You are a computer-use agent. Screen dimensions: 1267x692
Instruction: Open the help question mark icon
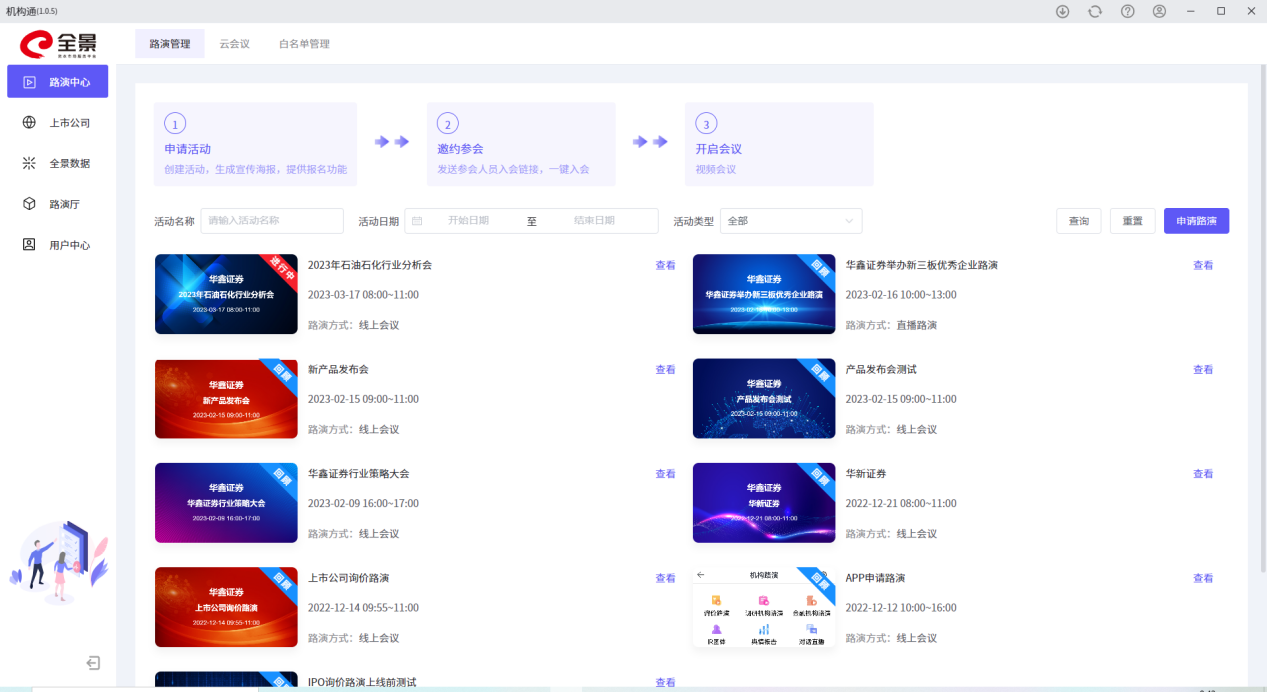(x=1128, y=11)
